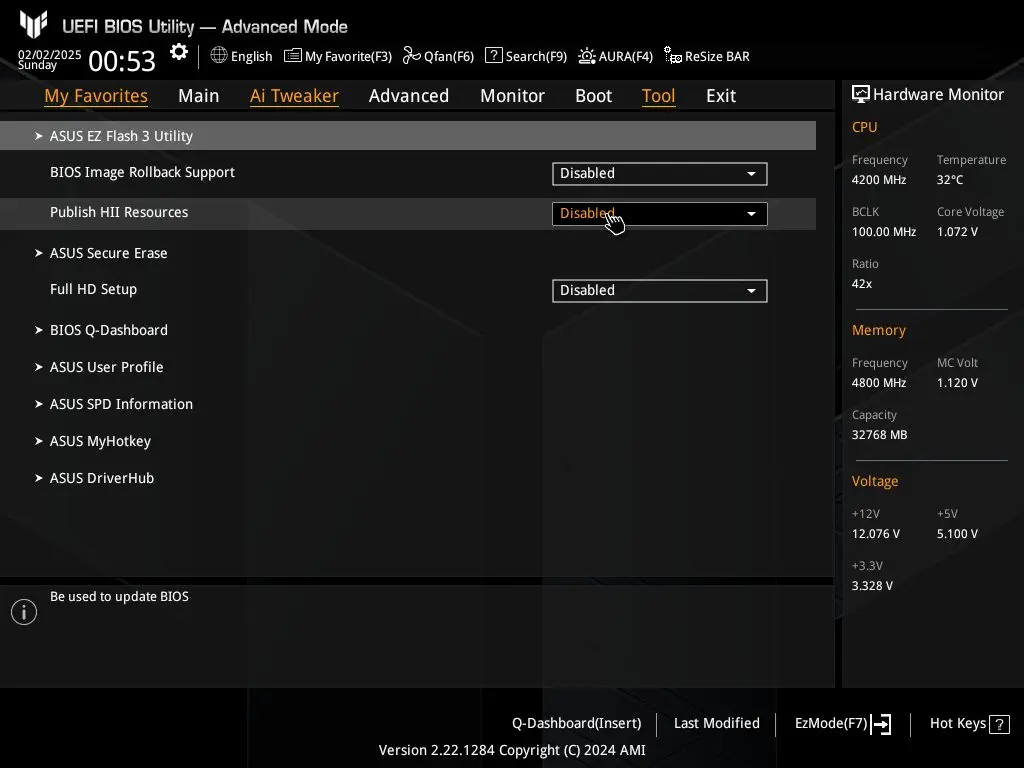The height and width of the screenshot is (768, 1024).
Task: Toggle the ReSize BAR icon
Action: pyautogui.click(x=673, y=56)
